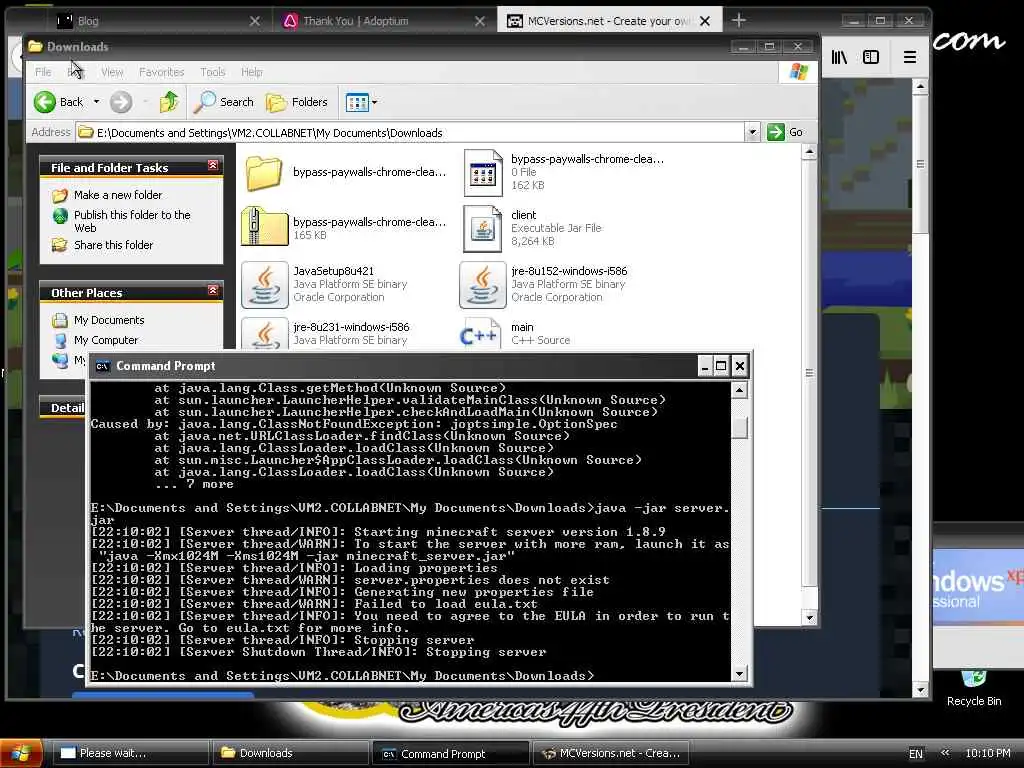The width and height of the screenshot is (1024, 768).
Task: Click Command Prompt scroll up arrow
Action: 739,391
